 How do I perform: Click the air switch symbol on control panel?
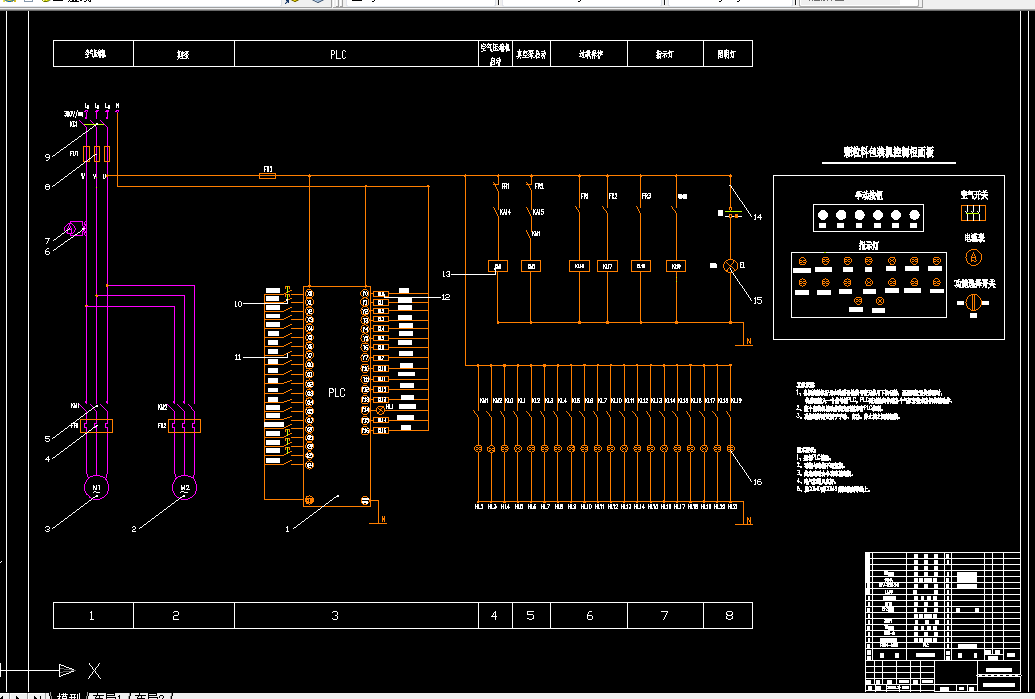pyautogui.click(x=973, y=213)
